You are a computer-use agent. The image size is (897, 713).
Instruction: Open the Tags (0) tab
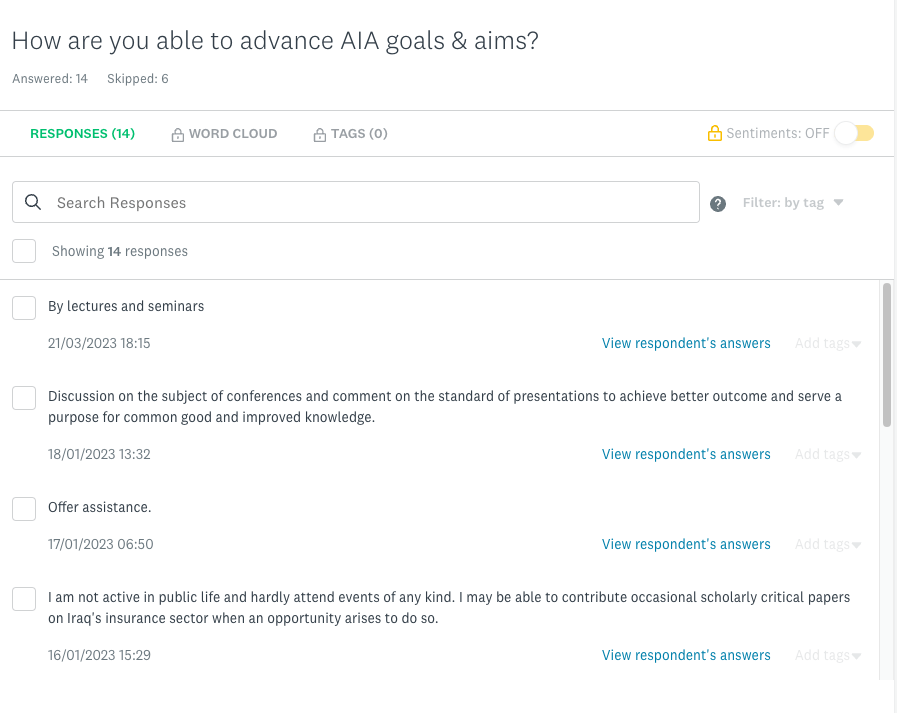(x=359, y=133)
